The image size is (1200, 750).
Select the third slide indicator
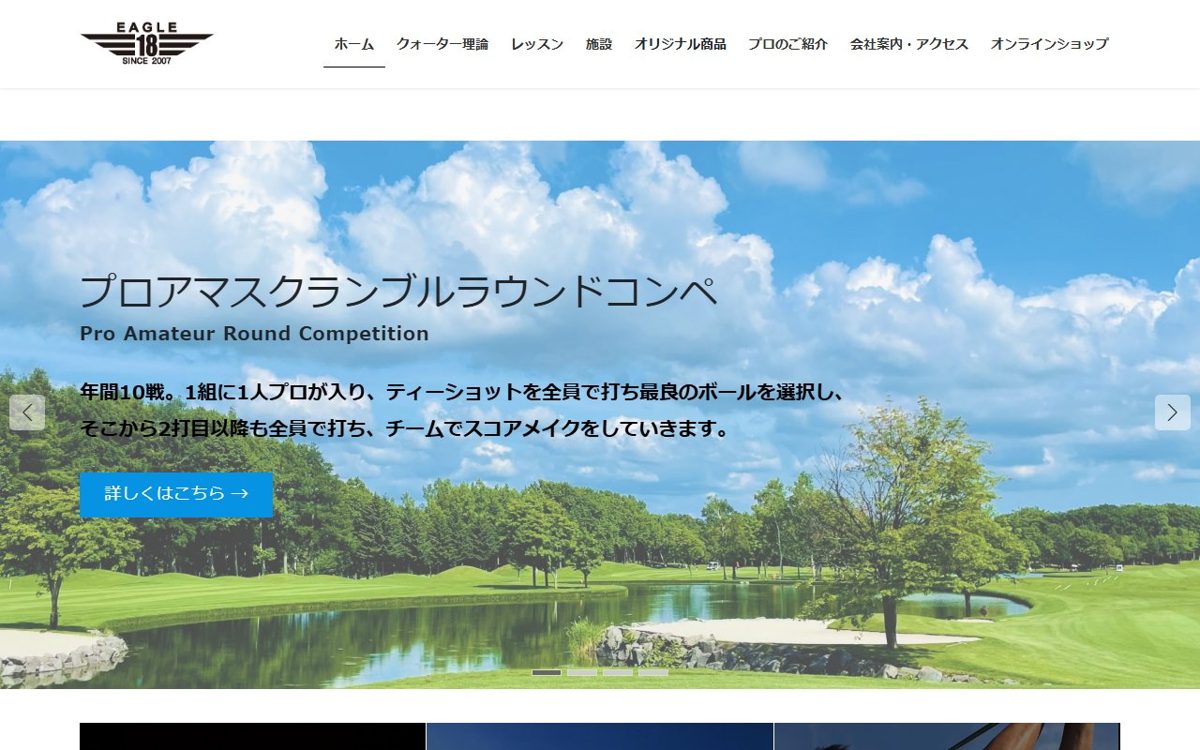tap(618, 673)
